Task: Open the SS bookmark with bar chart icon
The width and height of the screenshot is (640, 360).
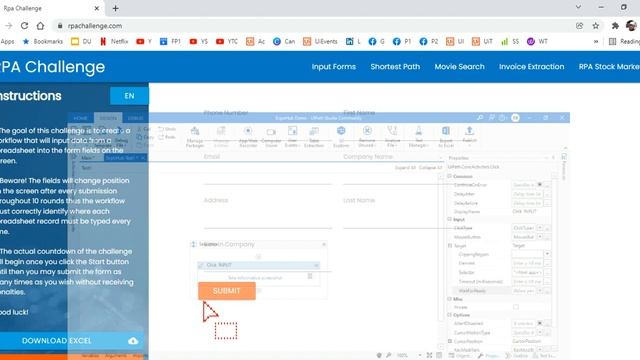Action: [x=510, y=41]
